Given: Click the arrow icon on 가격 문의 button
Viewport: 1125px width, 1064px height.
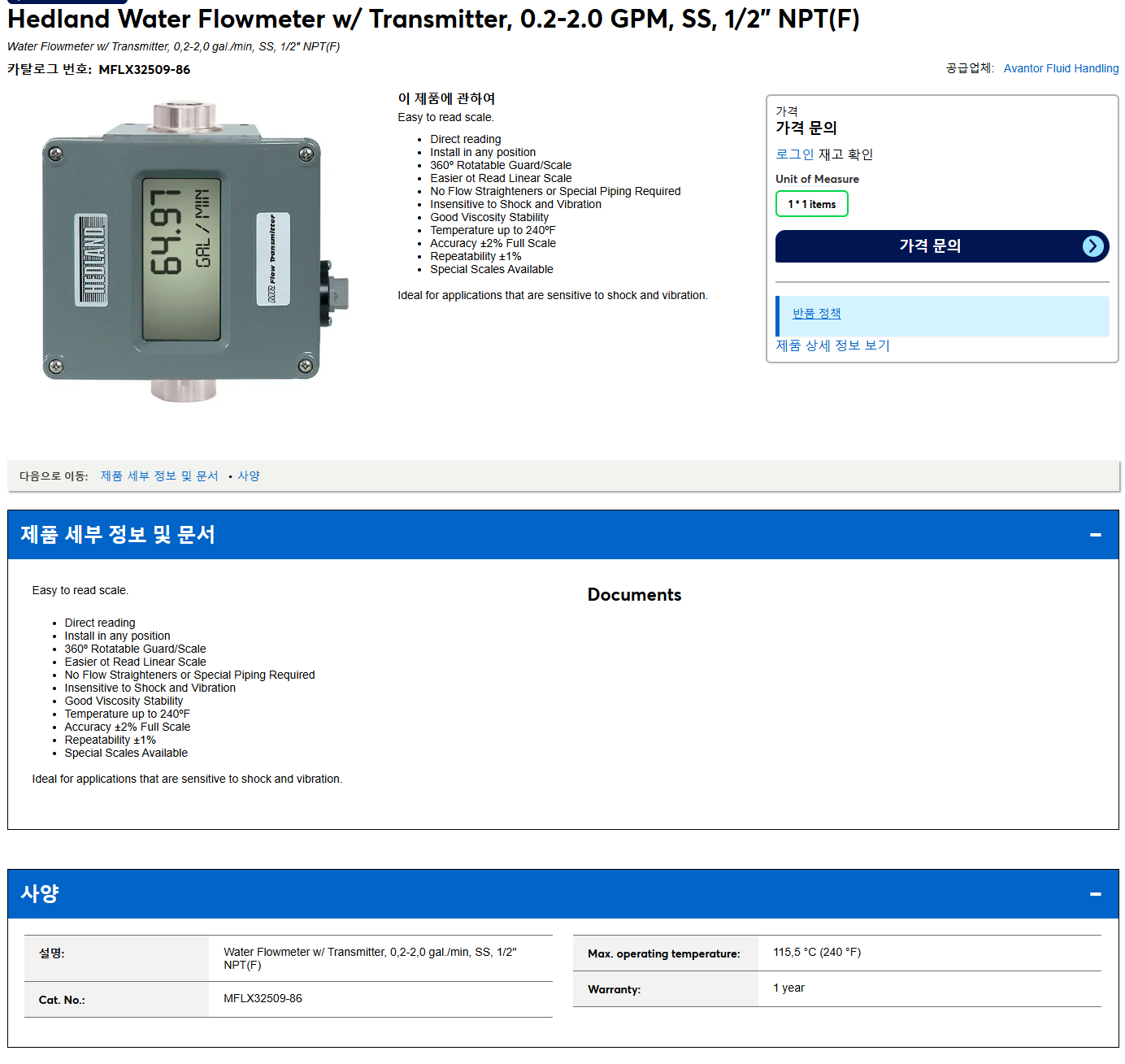Looking at the screenshot, I should coord(1093,246).
